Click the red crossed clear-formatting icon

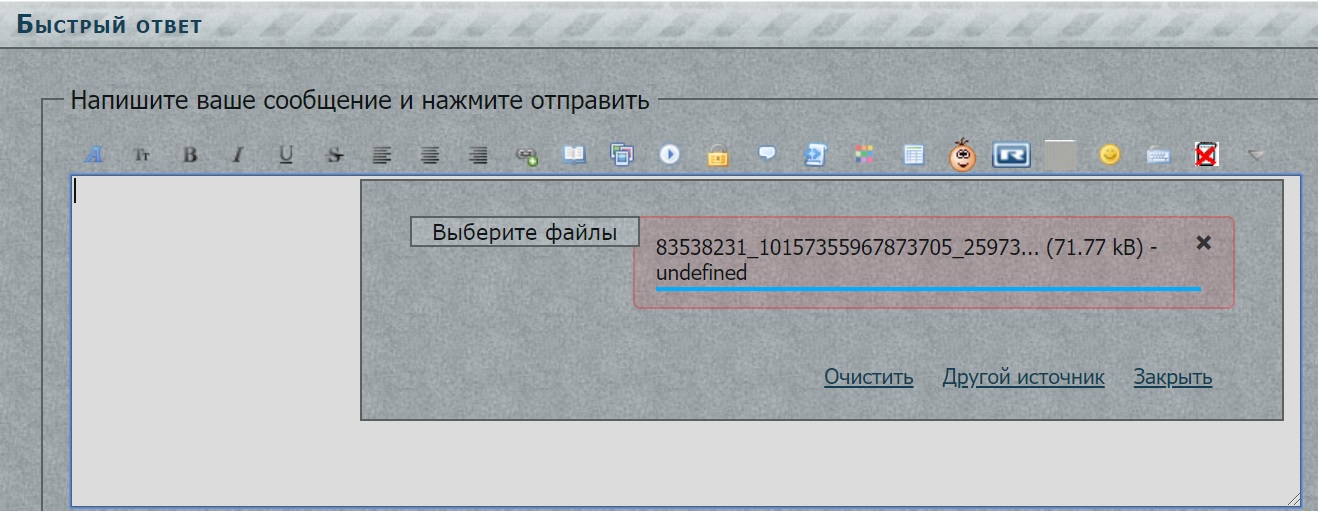[1206, 155]
